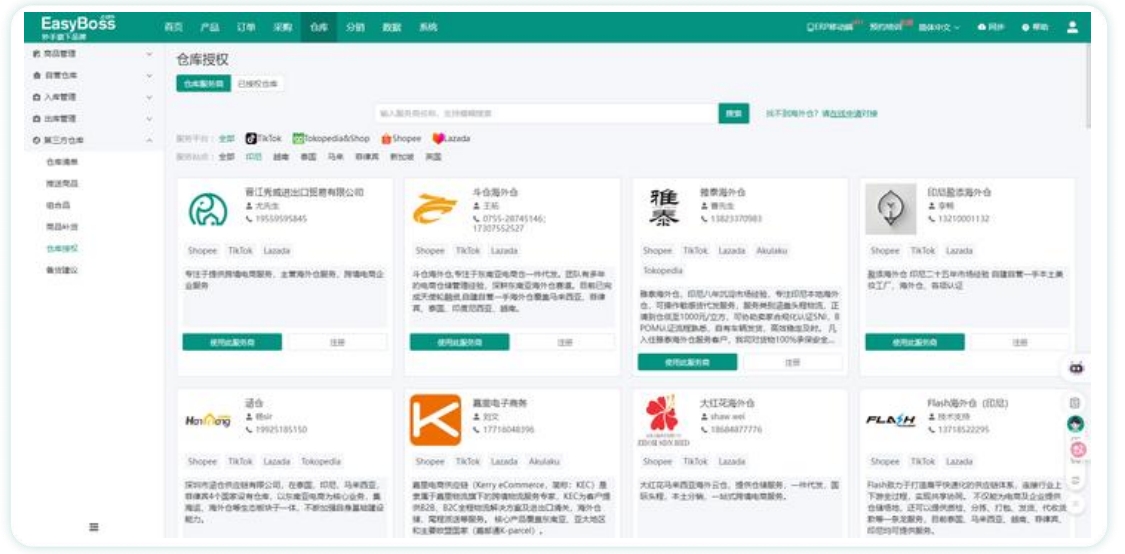Click the Akulaku tag on 雅泰海外仓 card
Viewport: 1125px width, 554px height.
point(771,251)
